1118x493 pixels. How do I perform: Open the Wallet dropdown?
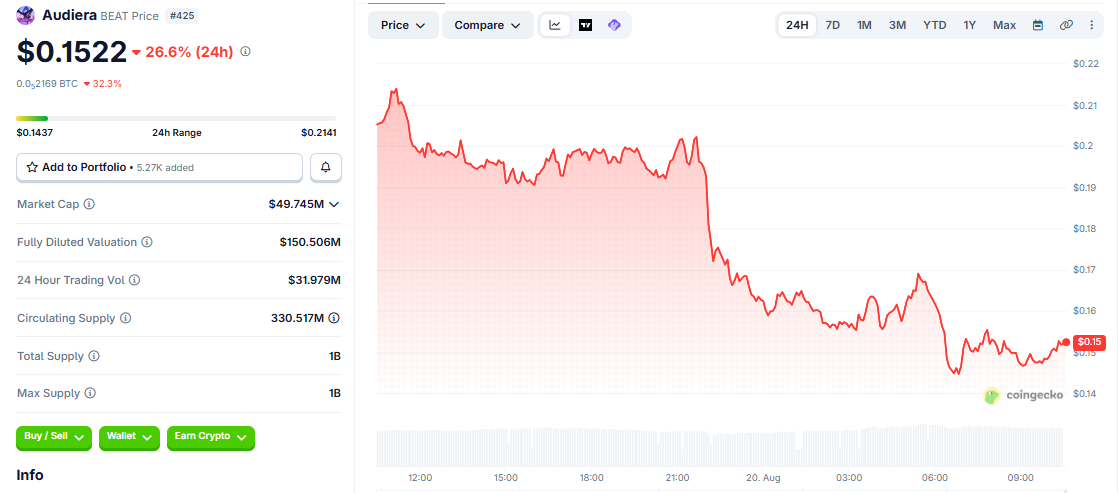(129, 437)
